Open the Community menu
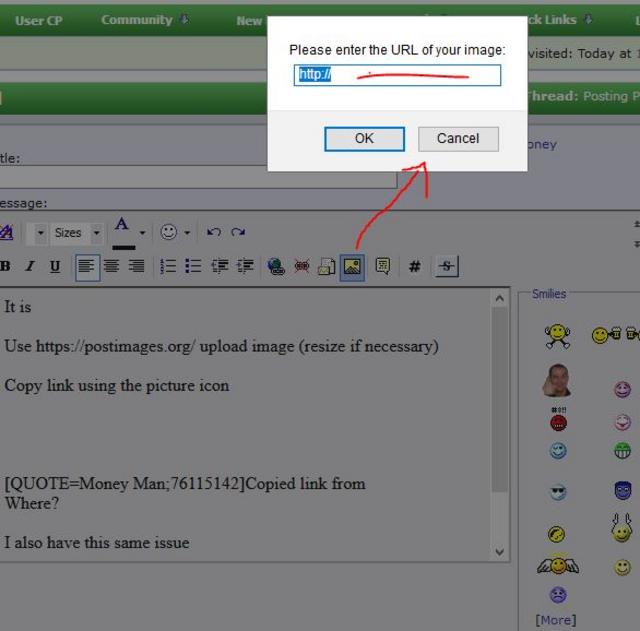 [x=145, y=20]
